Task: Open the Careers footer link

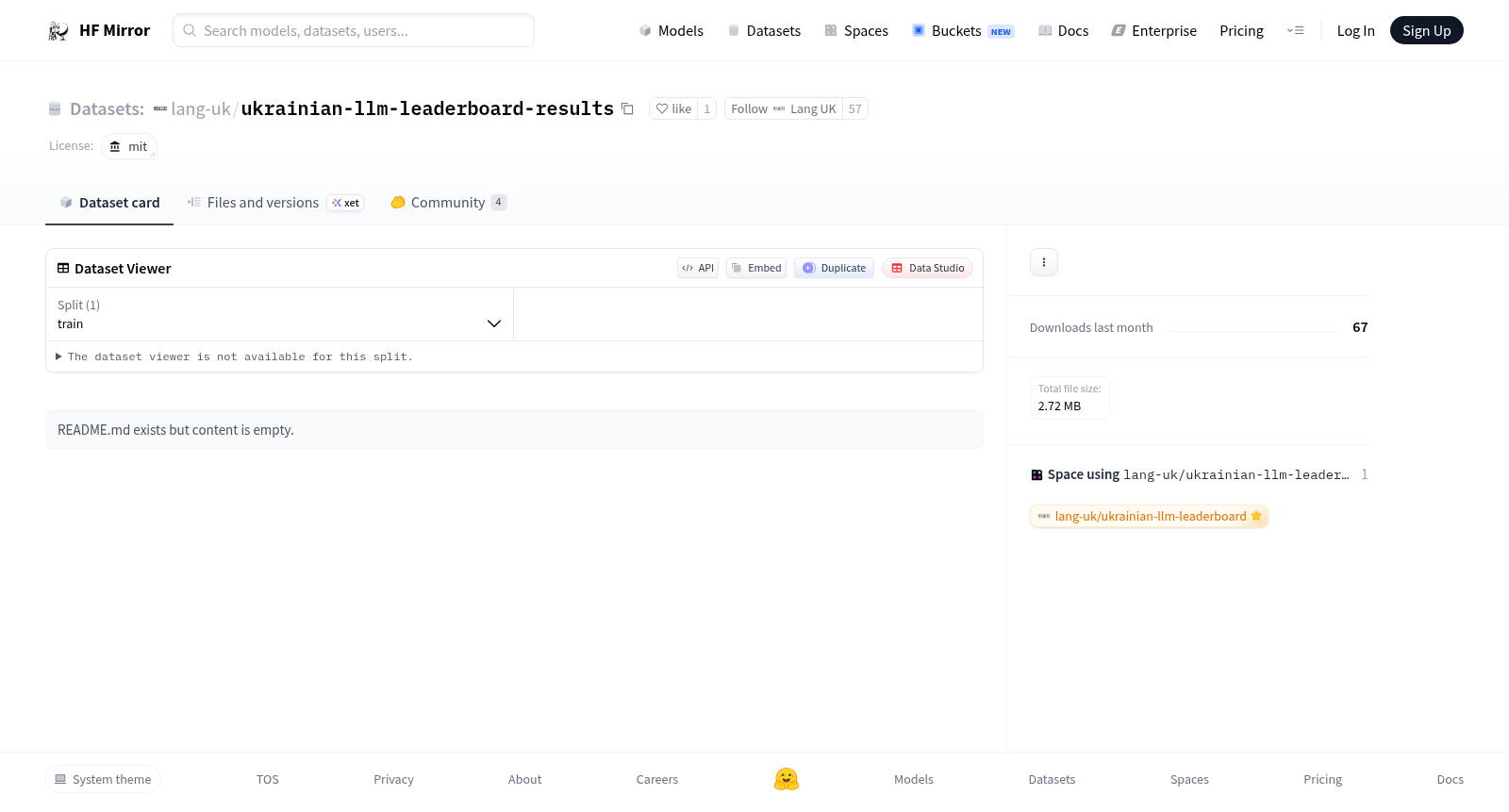Action: click(657, 779)
